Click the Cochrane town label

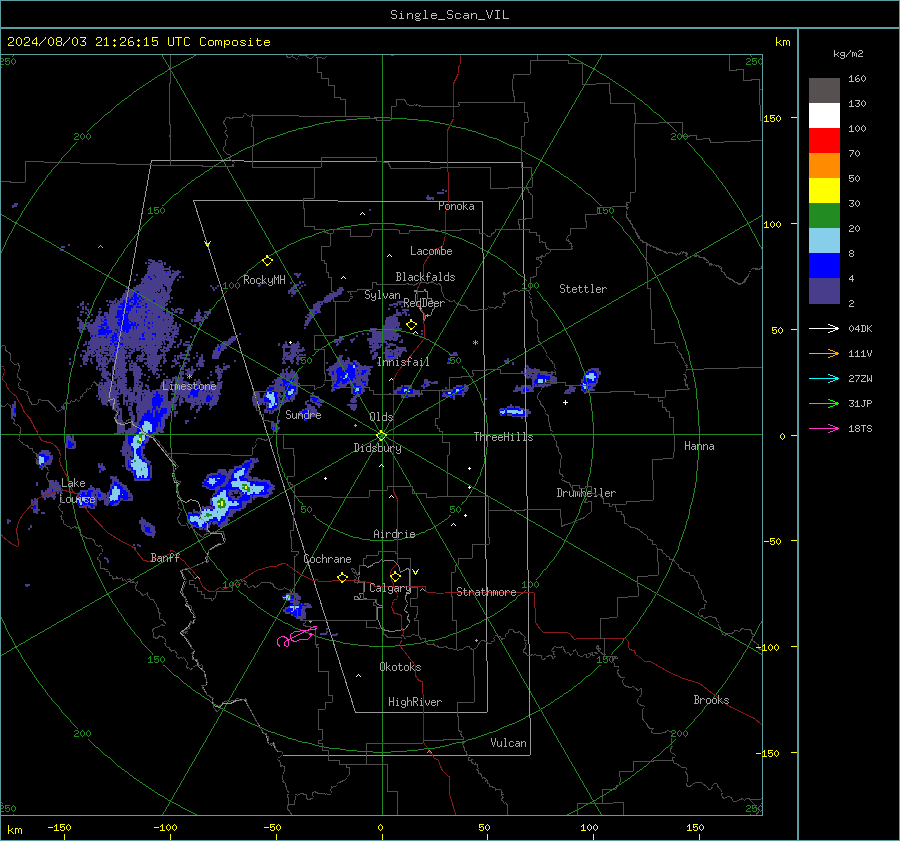(x=327, y=559)
